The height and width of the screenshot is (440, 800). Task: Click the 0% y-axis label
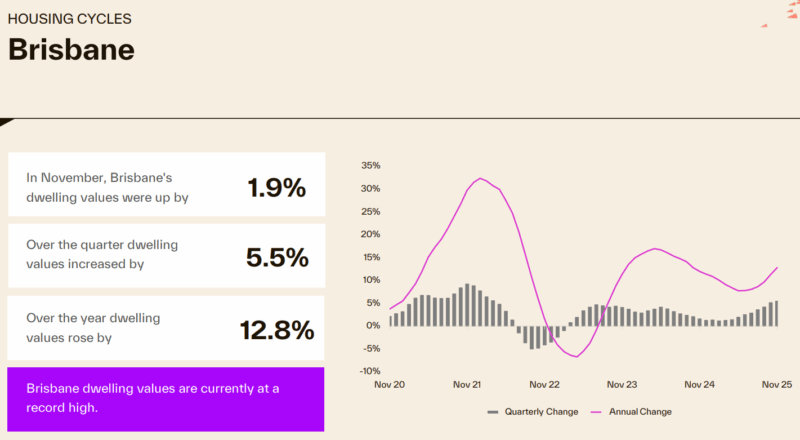(373, 325)
